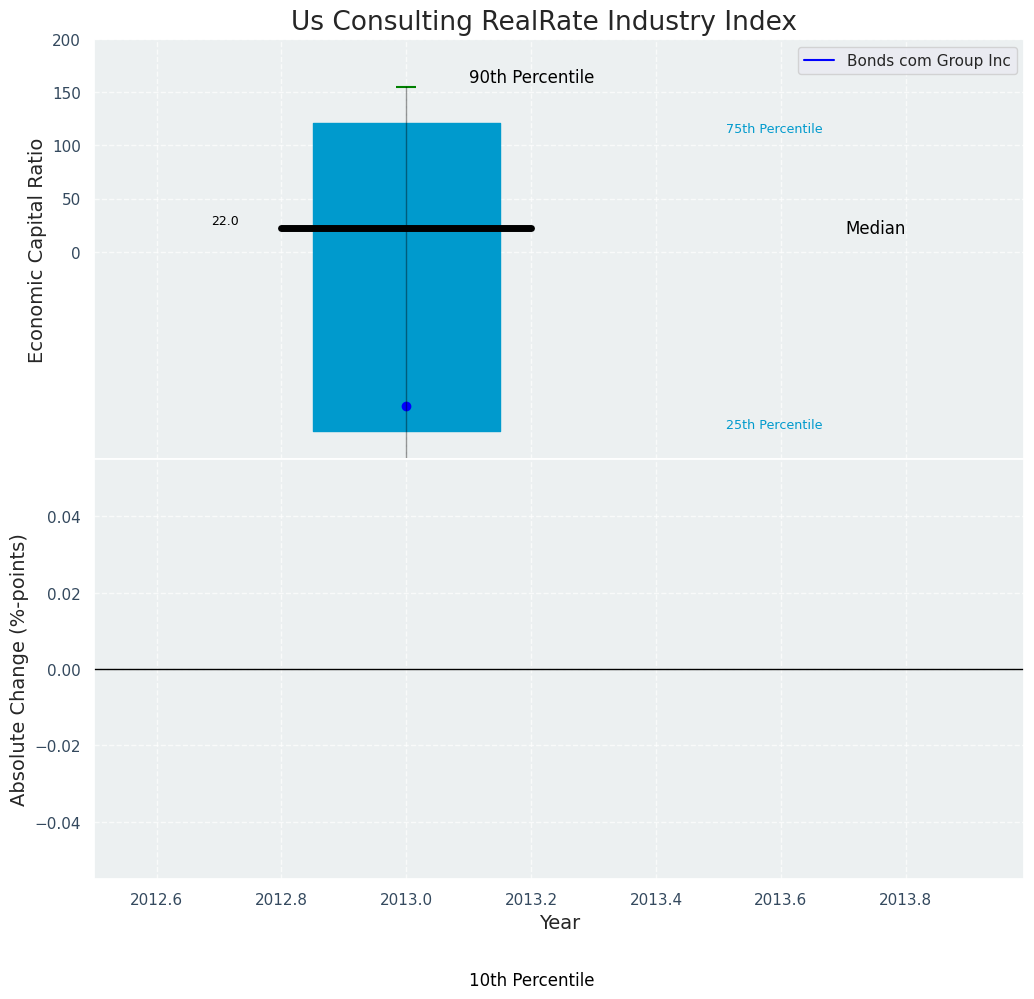
Task: Click the Median annotation text
Action: (875, 228)
